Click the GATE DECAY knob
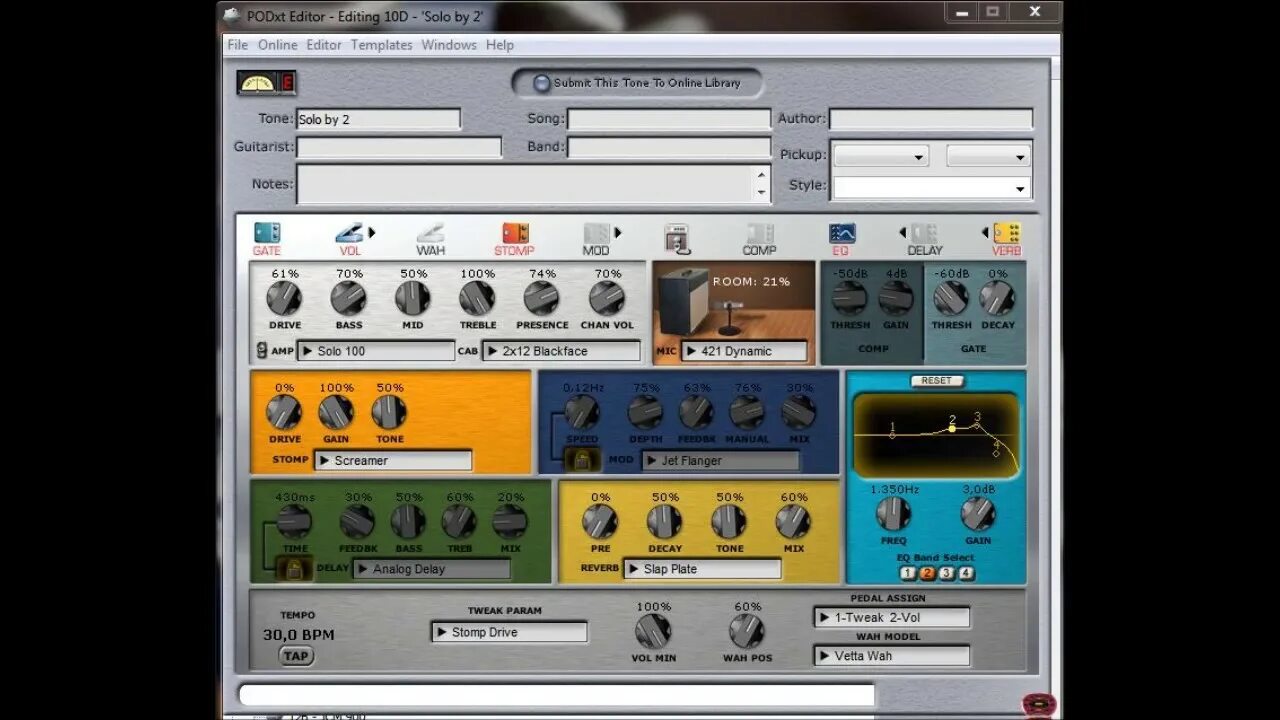Image resolution: width=1280 pixels, height=720 pixels. click(x=997, y=298)
